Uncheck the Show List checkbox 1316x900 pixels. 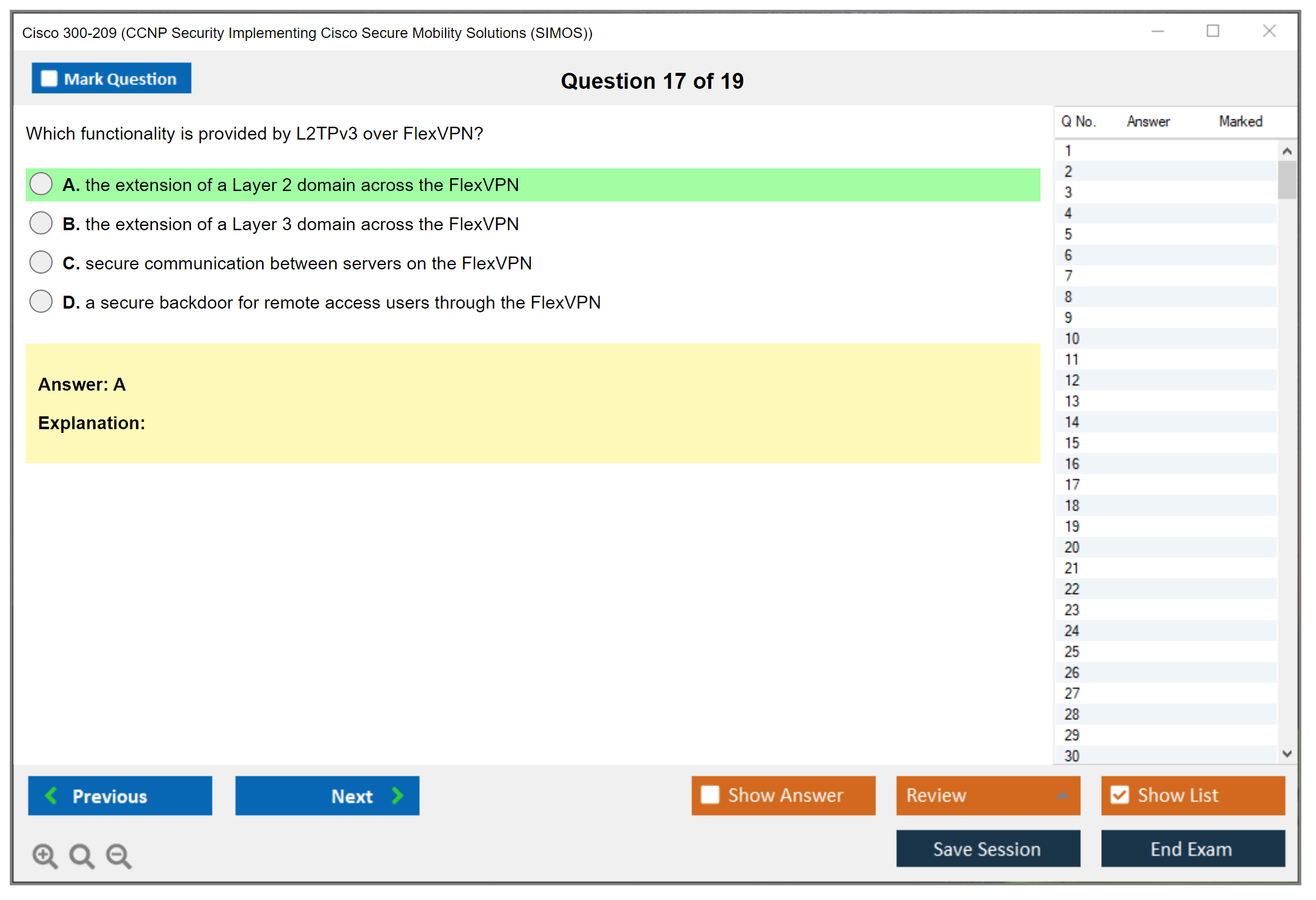pos(1120,795)
